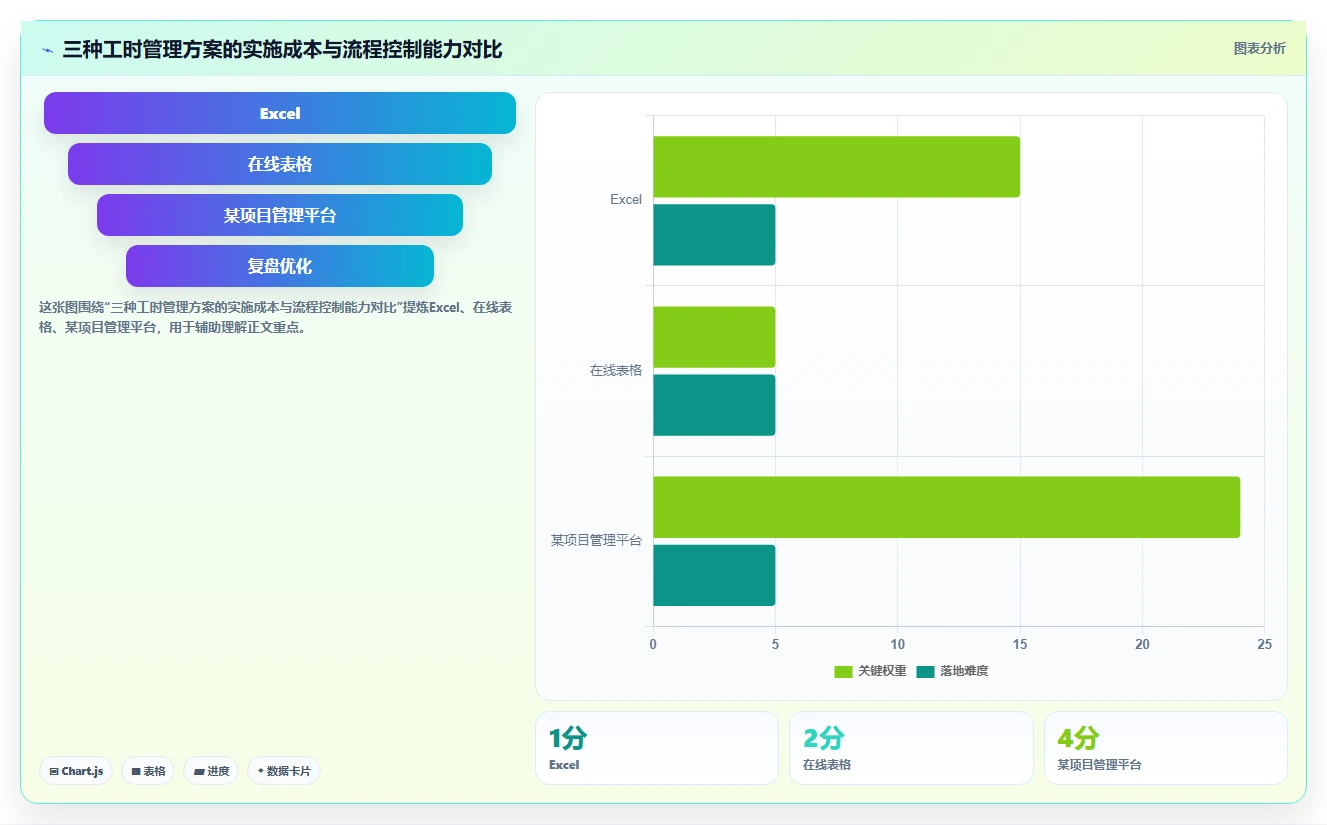
Task: Click the x-axis tick value 0
Action: 653,645
